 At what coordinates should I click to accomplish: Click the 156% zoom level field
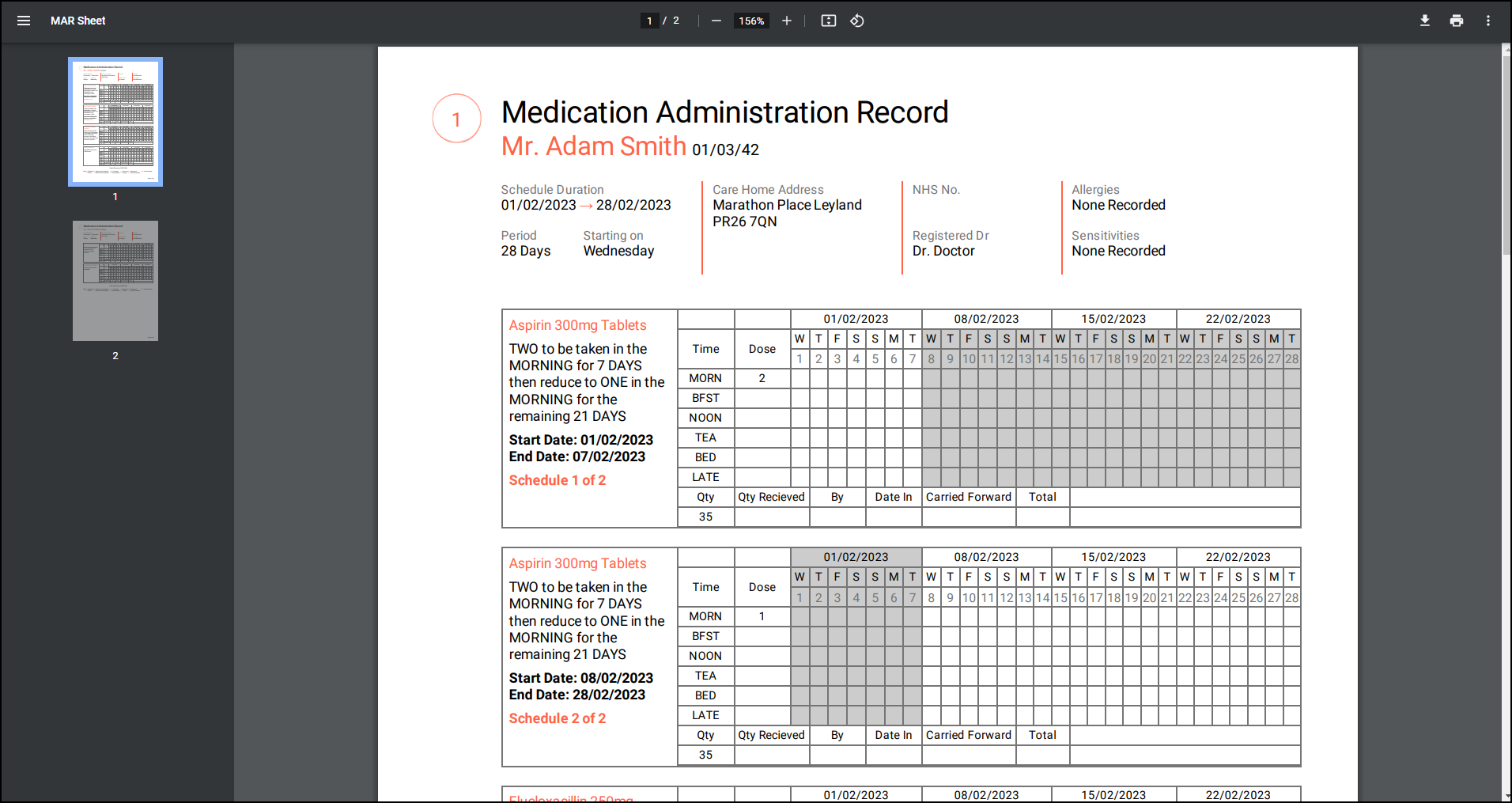pyautogui.click(x=750, y=21)
